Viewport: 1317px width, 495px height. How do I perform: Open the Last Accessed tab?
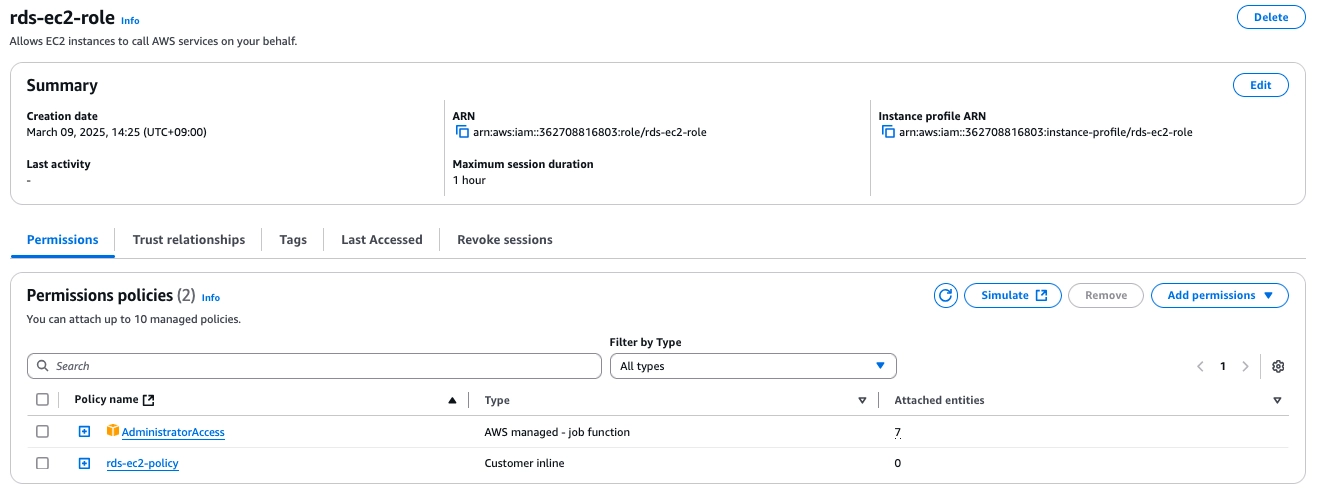point(381,240)
